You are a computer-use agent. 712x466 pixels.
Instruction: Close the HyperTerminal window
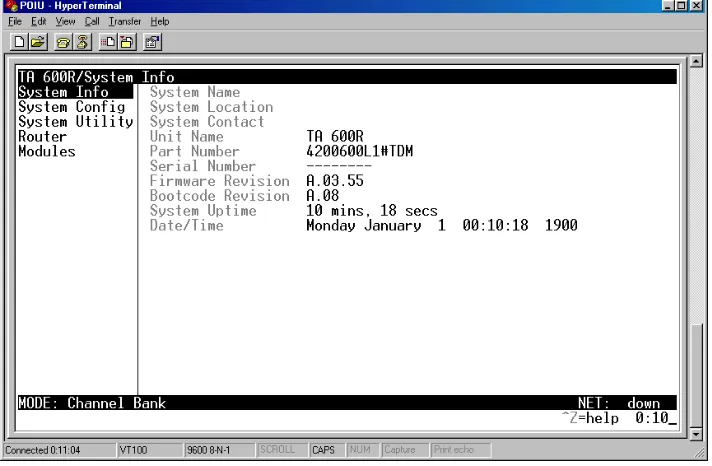click(x=696, y=5)
